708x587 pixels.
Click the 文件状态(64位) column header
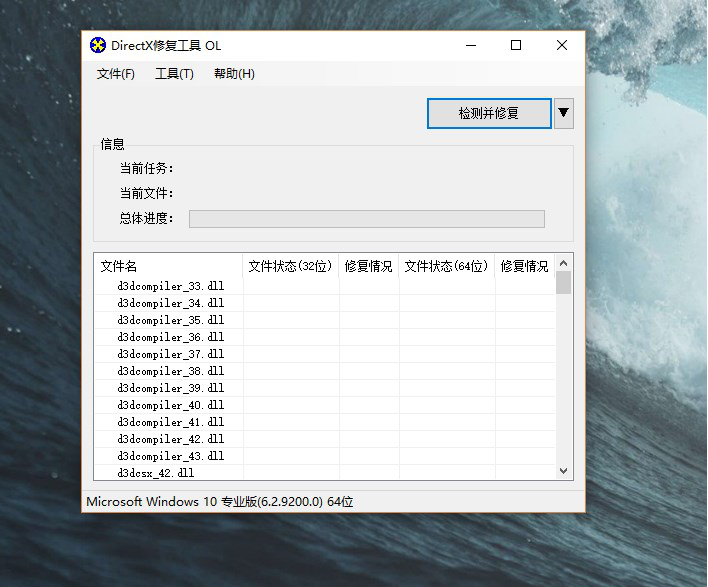coord(446,266)
